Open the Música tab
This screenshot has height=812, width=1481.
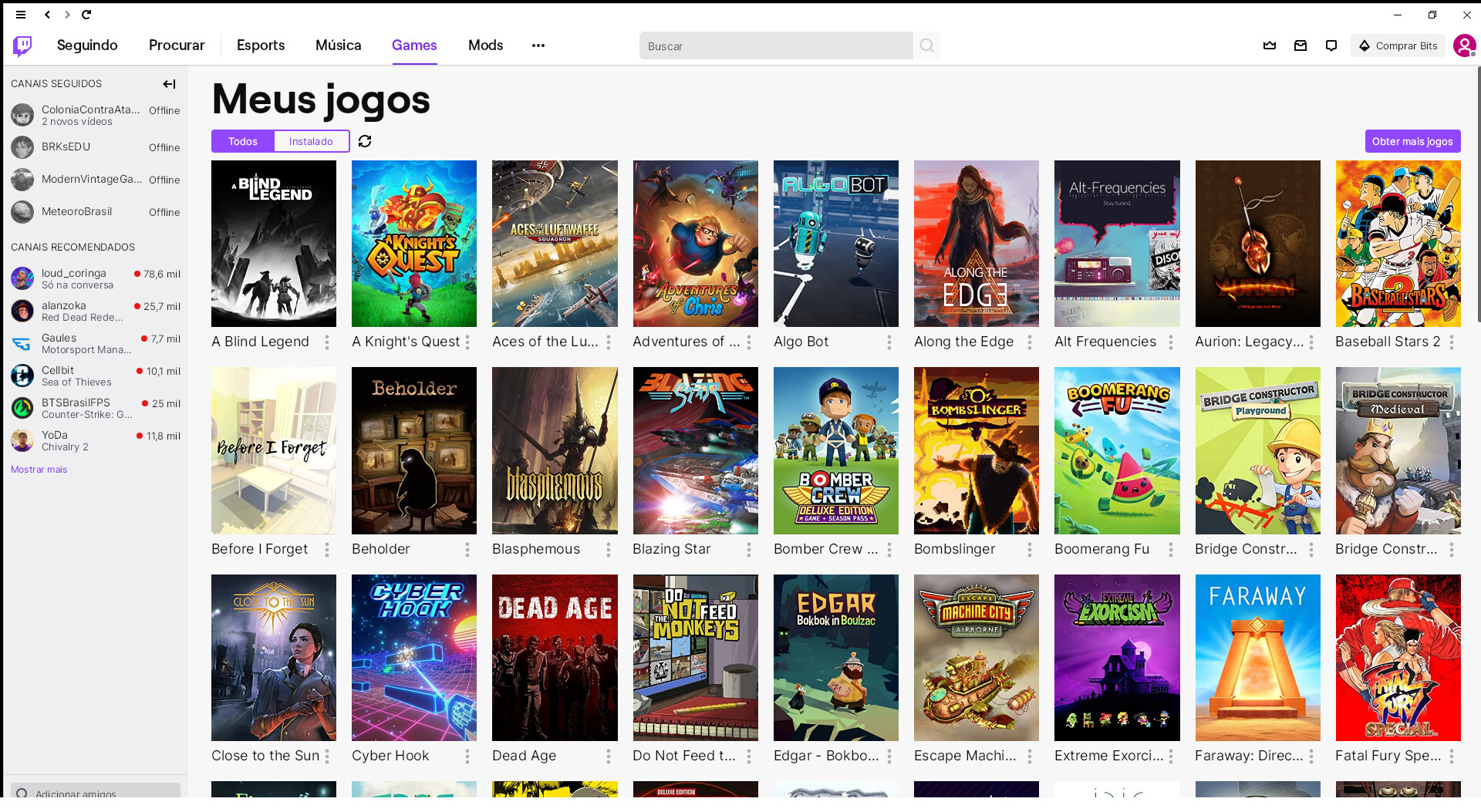pos(339,45)
